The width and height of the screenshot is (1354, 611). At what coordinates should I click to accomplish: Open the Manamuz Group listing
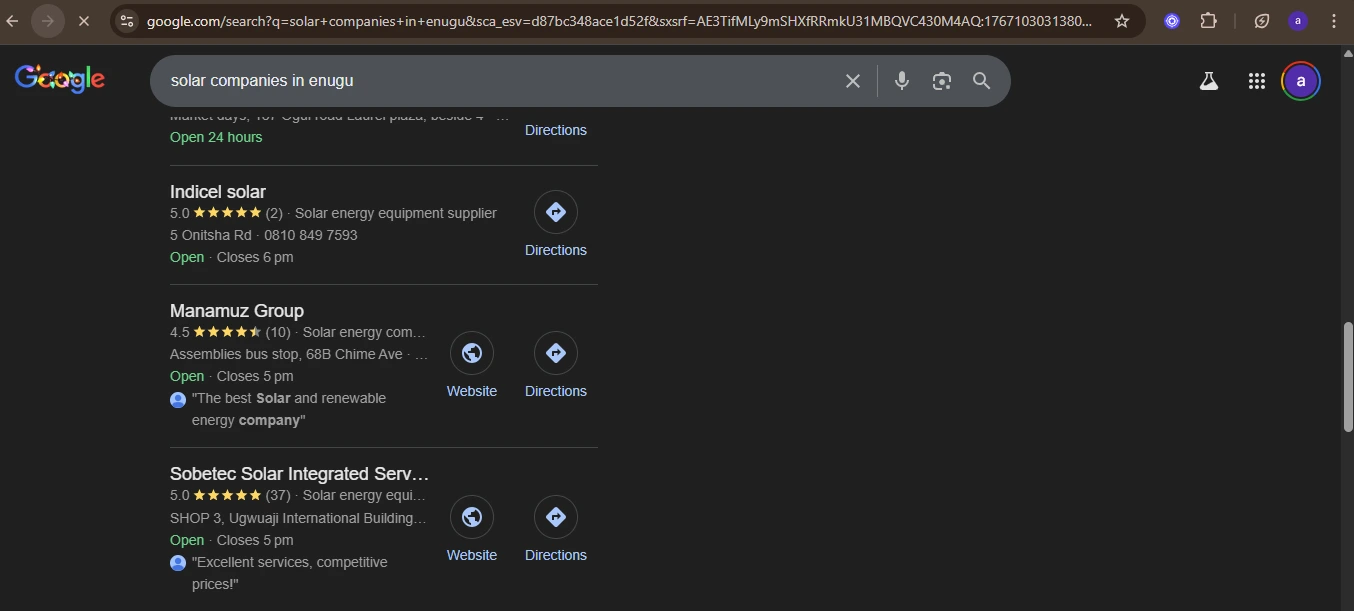coord(237,311)
